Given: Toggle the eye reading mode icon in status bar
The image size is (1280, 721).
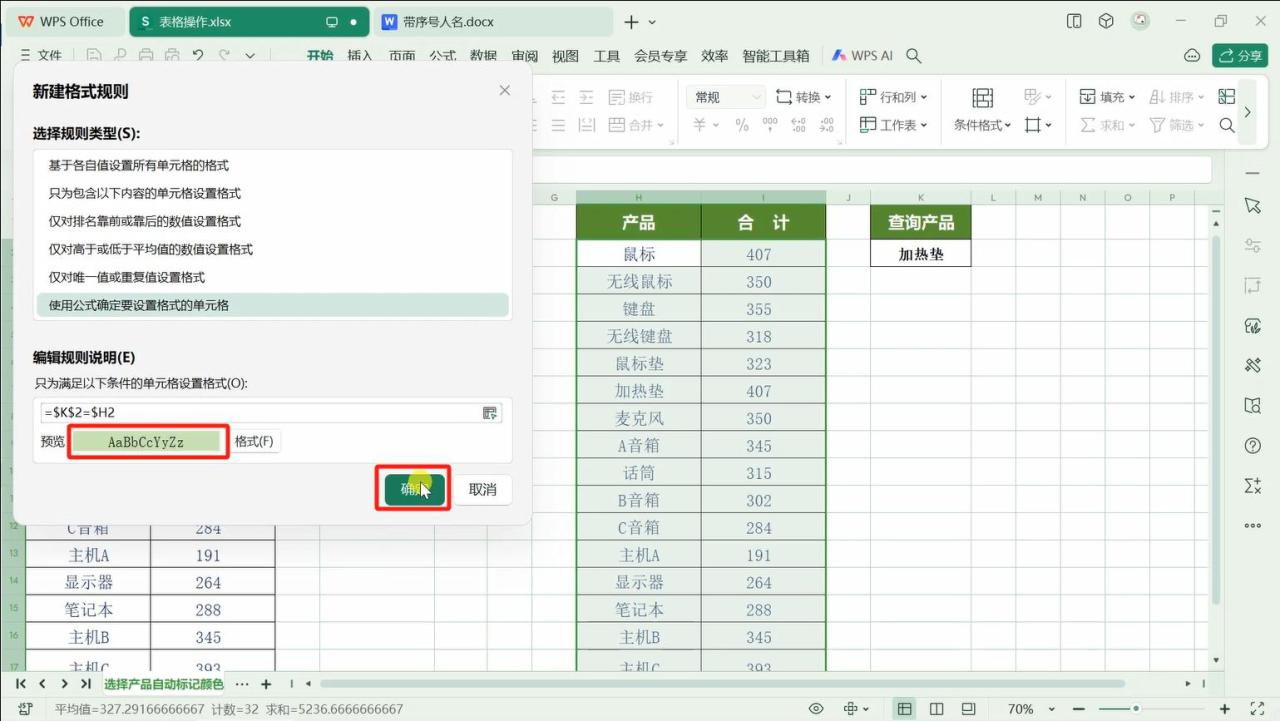Looking at the screenshot, I should click(x=816, y=709).
